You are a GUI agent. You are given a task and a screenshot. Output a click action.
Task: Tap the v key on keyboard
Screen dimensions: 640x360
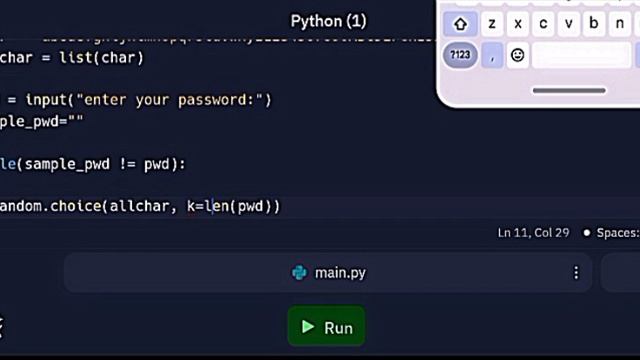tap(568, 24)
